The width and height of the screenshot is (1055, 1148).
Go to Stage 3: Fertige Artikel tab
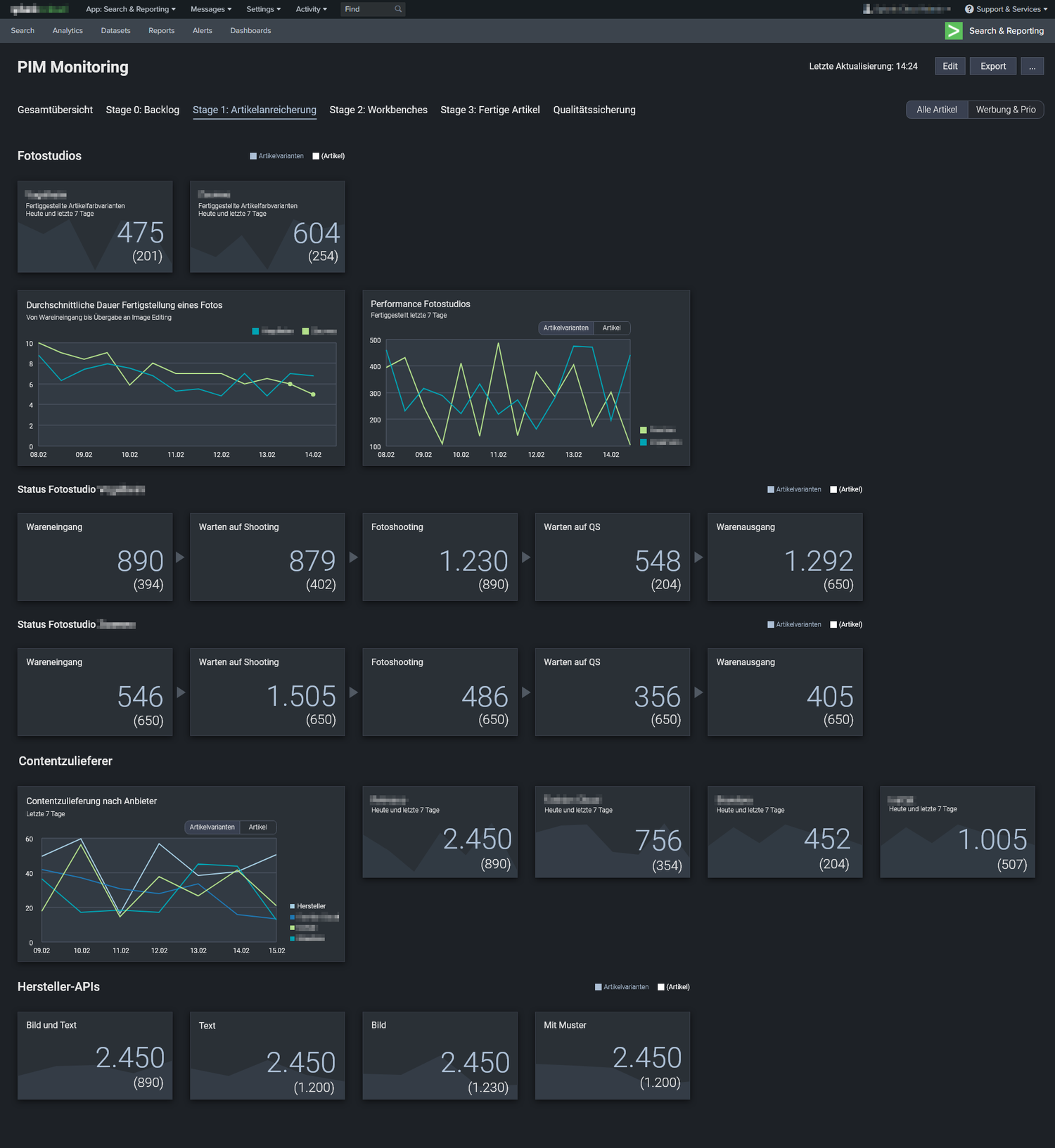pos(490,110)
